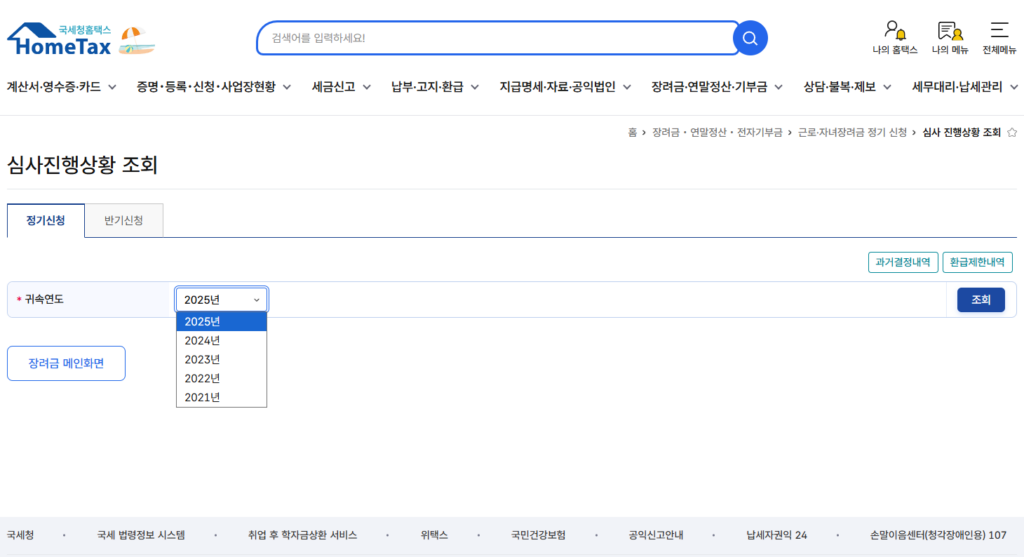Focus the search input field
The height and width of the screenshot is (557, 1024).
point(496,38)
